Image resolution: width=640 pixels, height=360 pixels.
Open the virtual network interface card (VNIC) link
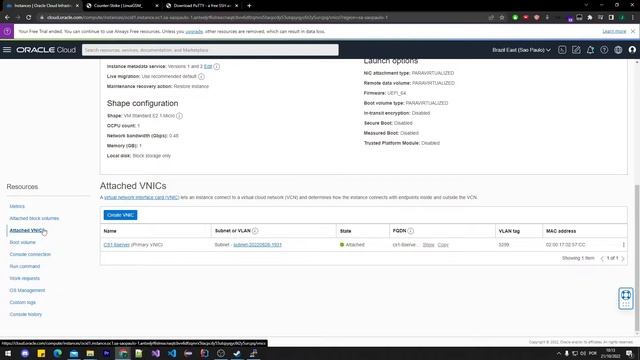point(142,198)
